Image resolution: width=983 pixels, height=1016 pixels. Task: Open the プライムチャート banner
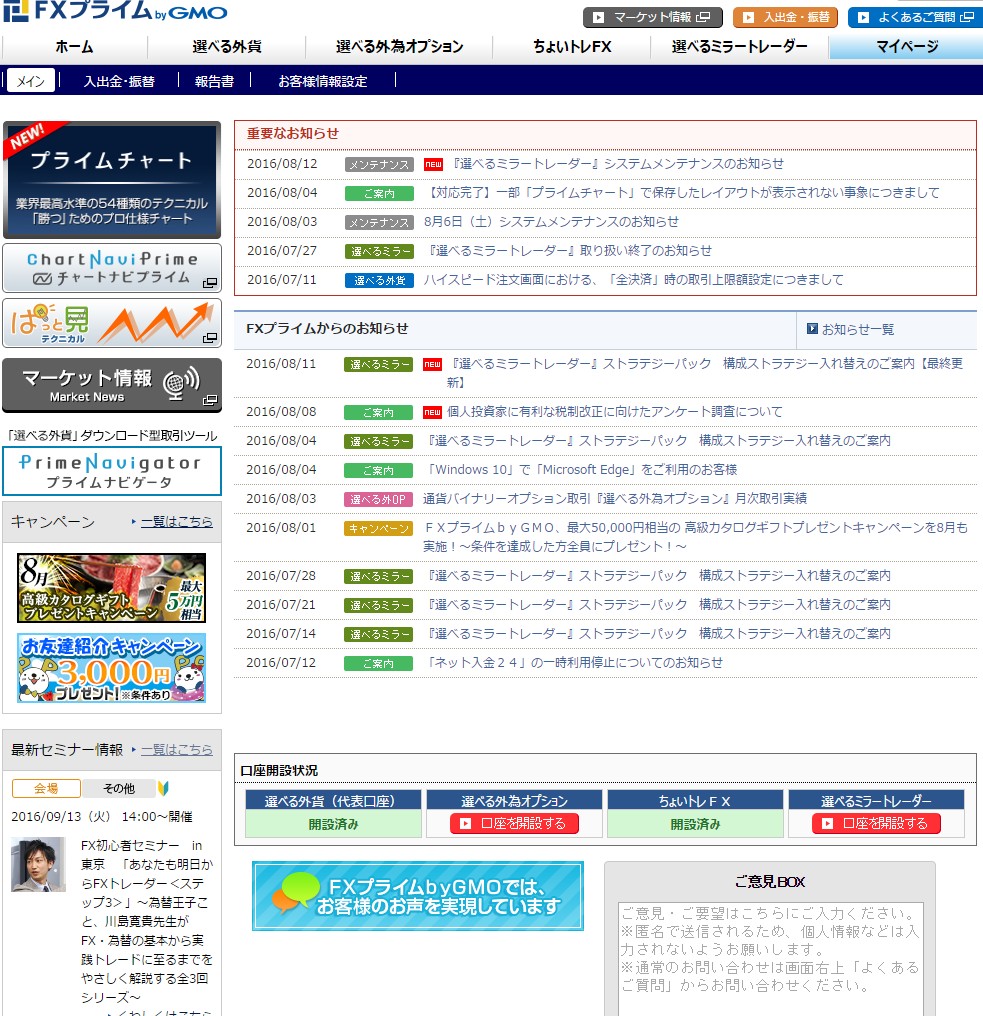pyautogui.click(x=112, y=179)
